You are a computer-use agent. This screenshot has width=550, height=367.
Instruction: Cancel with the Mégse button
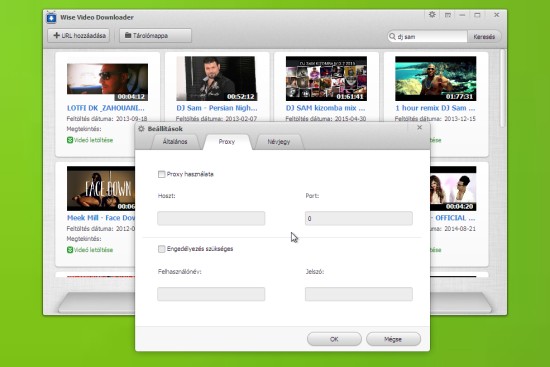393,339
